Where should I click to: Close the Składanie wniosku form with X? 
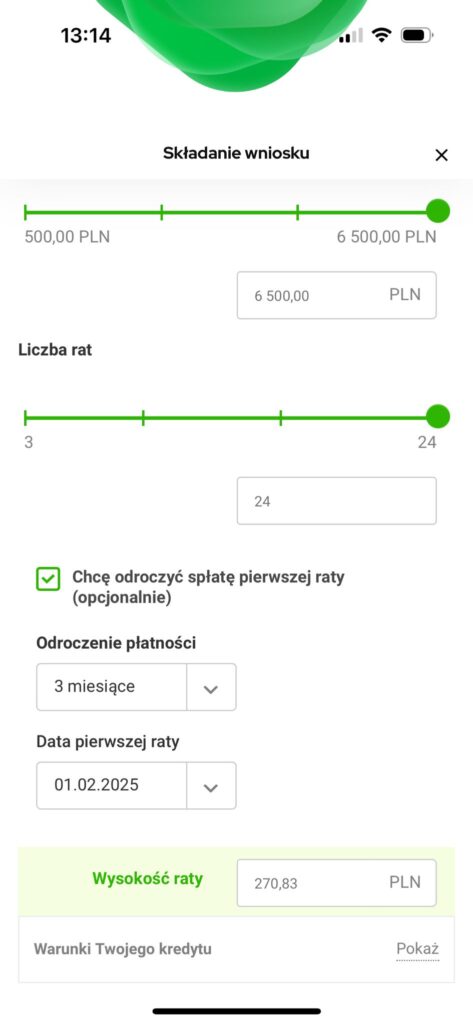pos(442,155)
